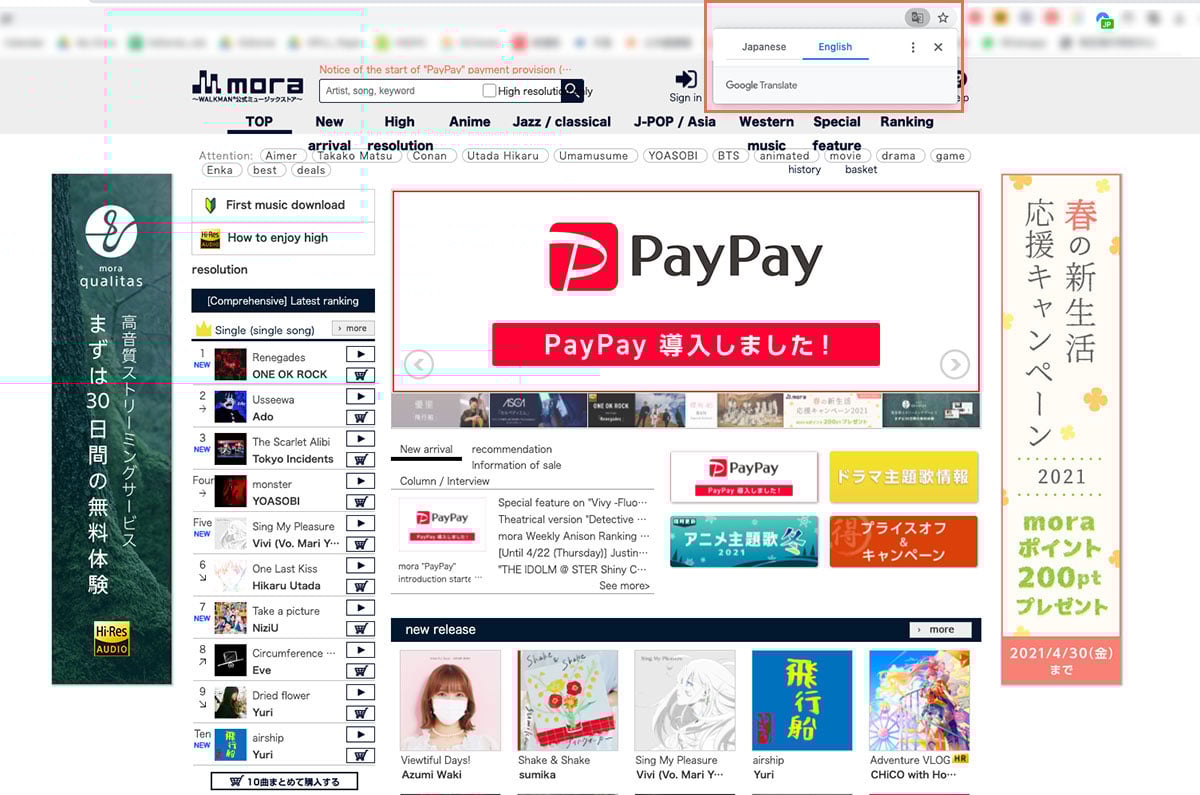1200x795 pixels.
Task: Add One Last Kiss to cart
Action: tap(360, 586)
